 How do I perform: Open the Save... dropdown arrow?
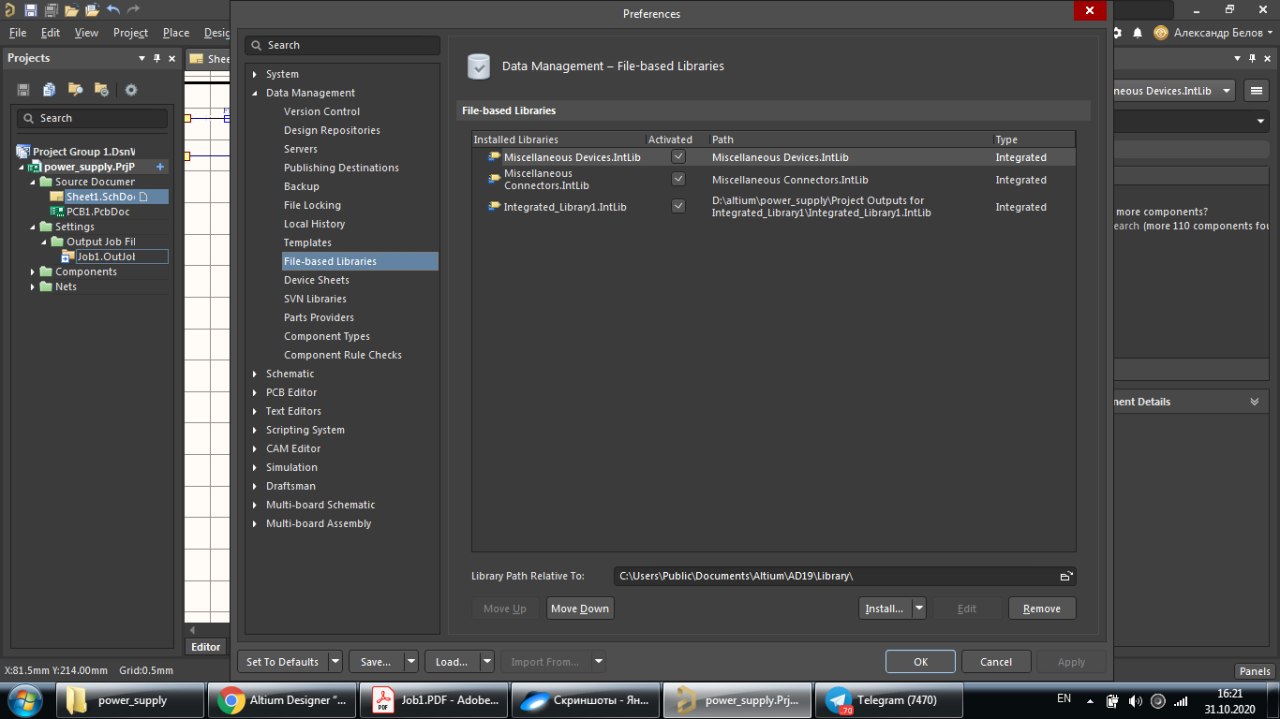tap(411, 662)
